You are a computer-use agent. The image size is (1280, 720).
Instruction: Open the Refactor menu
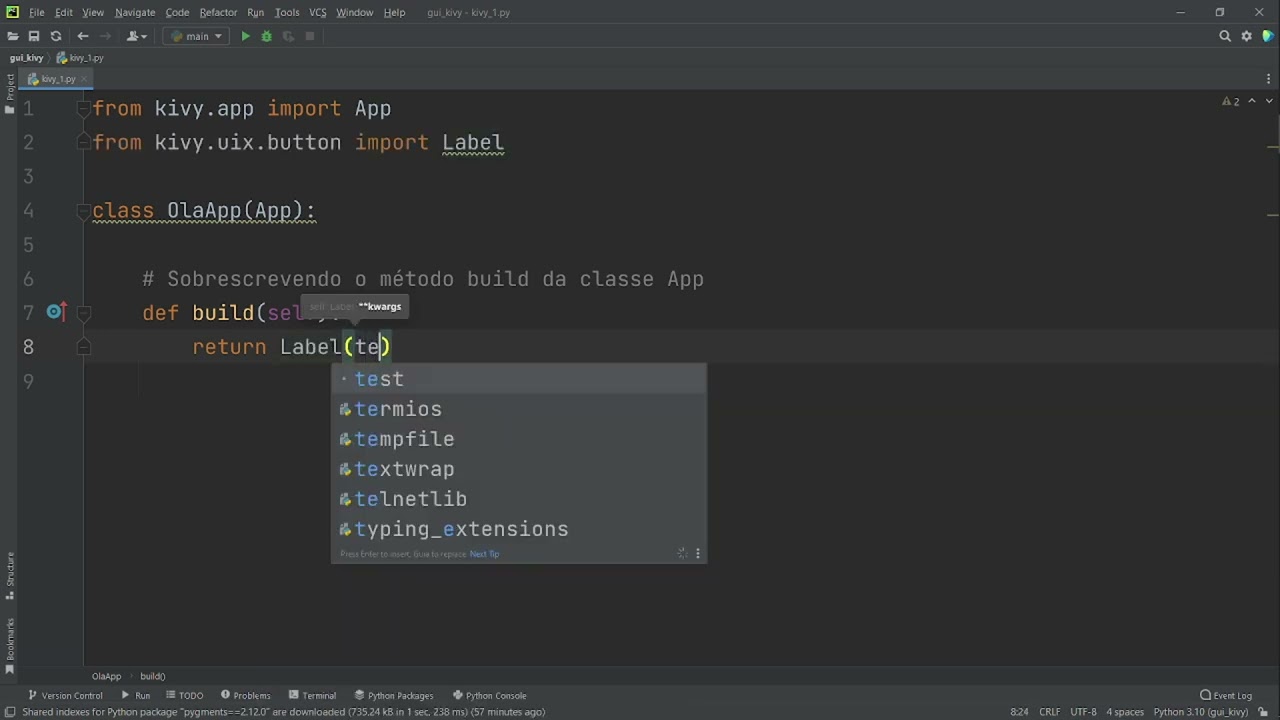coord(218,12)
